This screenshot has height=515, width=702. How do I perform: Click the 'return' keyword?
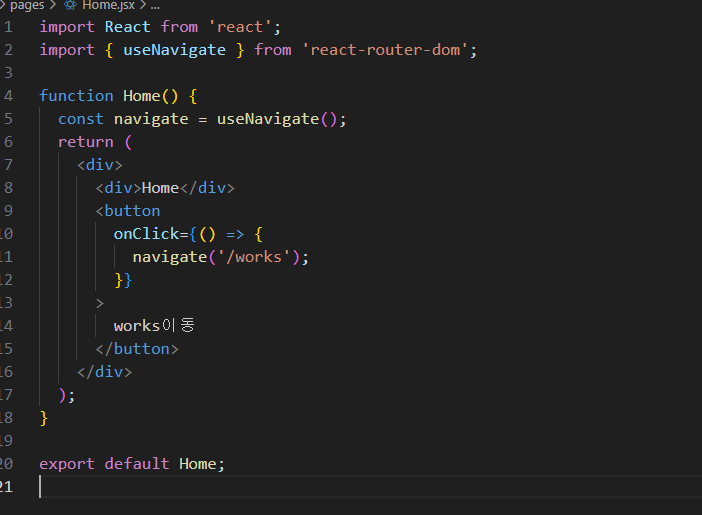click(86, 142)
